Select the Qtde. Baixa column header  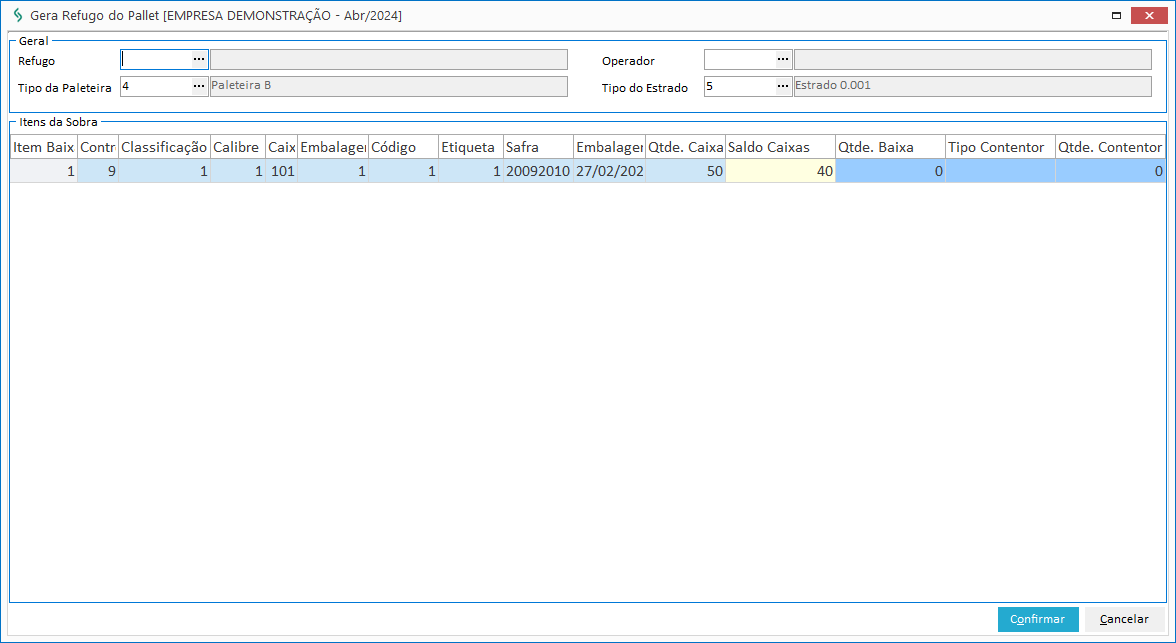pyautogui.click(x=890, y=147)
